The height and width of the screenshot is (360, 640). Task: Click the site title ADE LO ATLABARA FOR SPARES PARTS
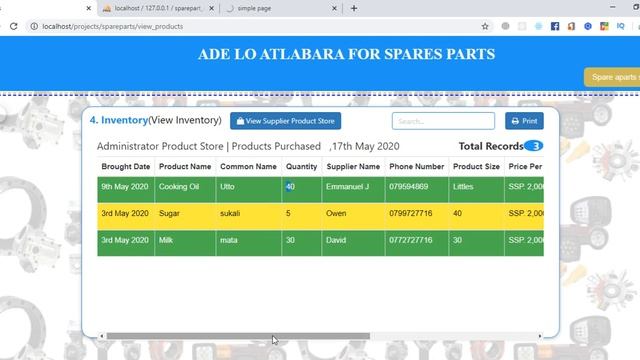[x=347, y=54]
